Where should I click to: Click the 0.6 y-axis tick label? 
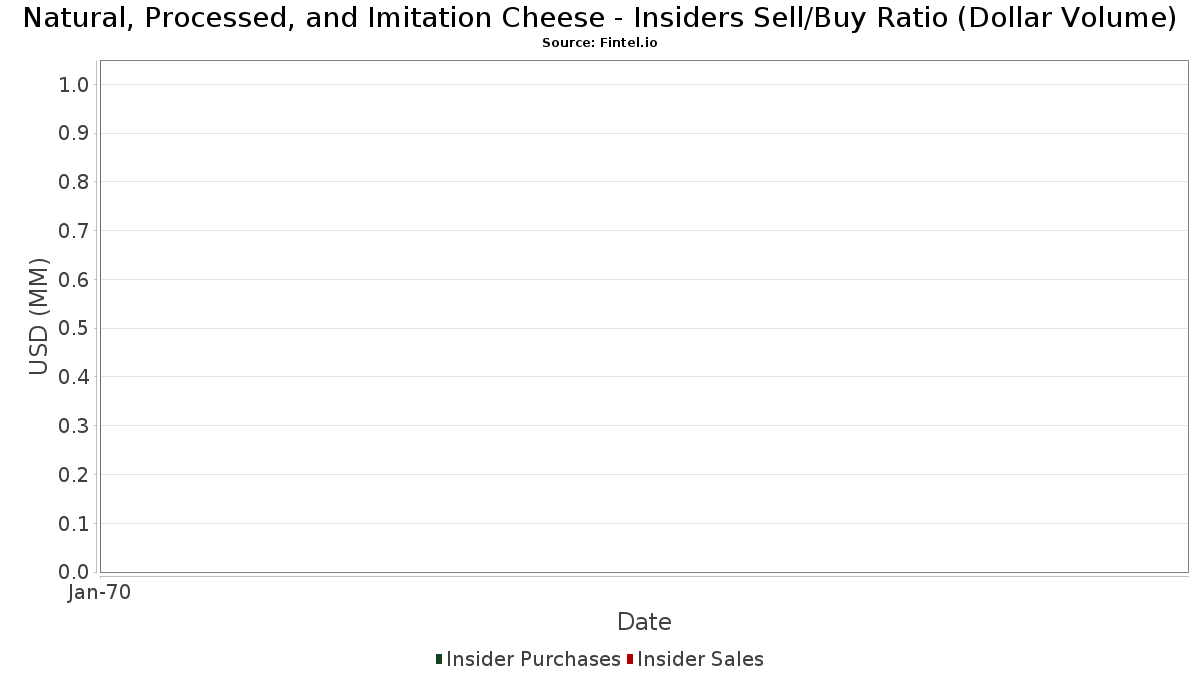tap(75, 280)
